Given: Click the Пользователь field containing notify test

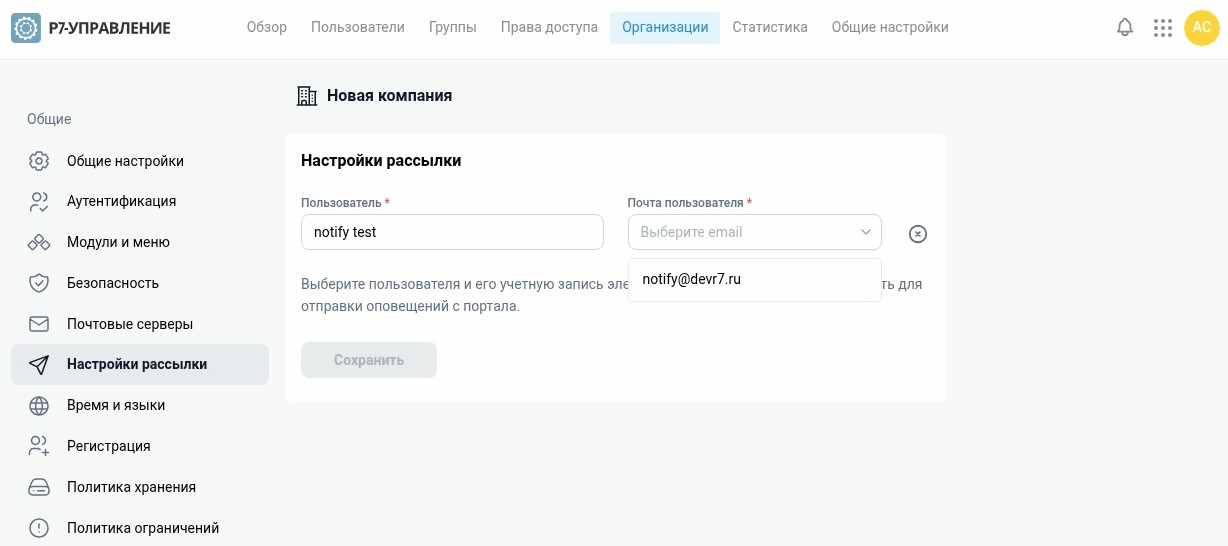Looking at the screenshot, I should coord(452,232).
